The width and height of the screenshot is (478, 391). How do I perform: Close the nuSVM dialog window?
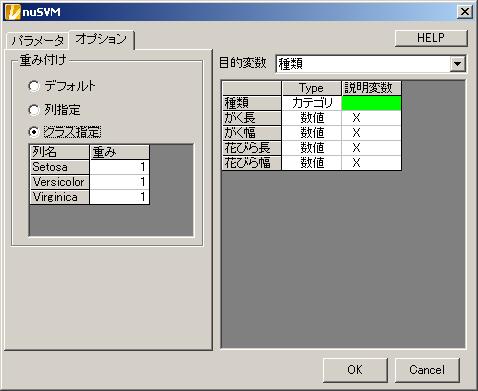[x=464, y=12]
